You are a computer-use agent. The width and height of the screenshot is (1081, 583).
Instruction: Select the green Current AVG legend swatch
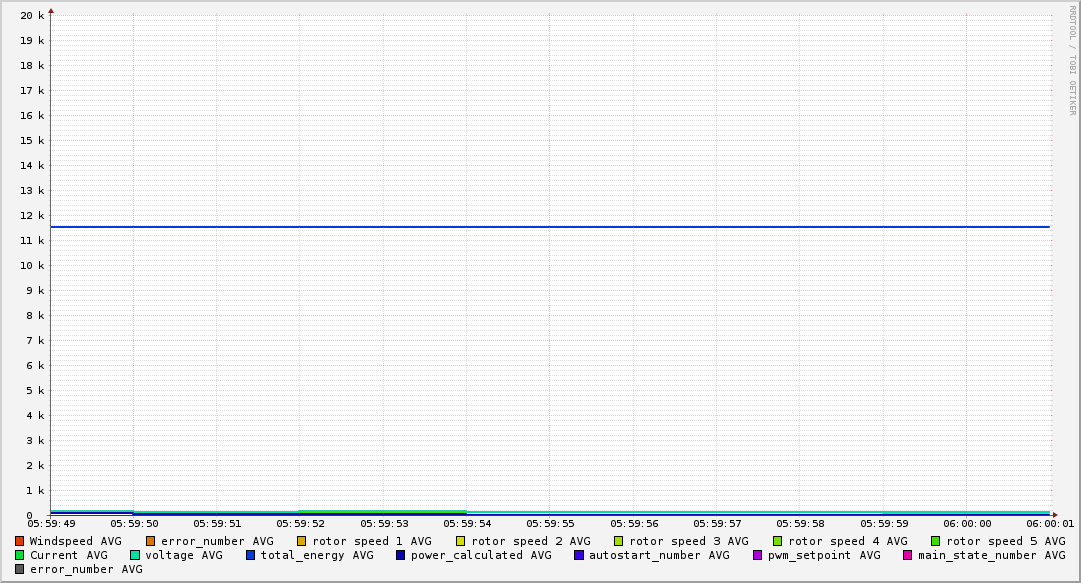coord(20,555)
